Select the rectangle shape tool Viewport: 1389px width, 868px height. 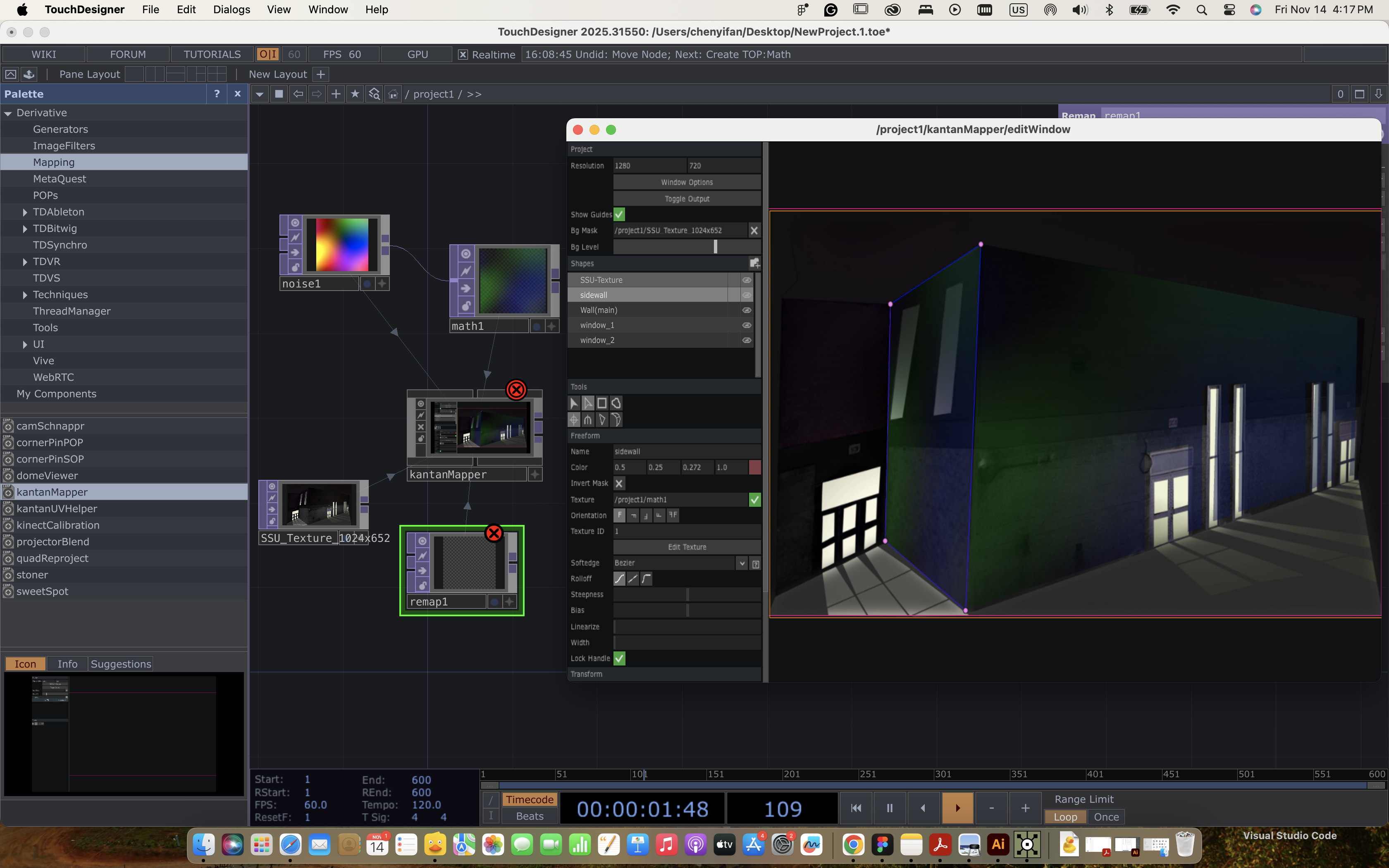(601, 403)
